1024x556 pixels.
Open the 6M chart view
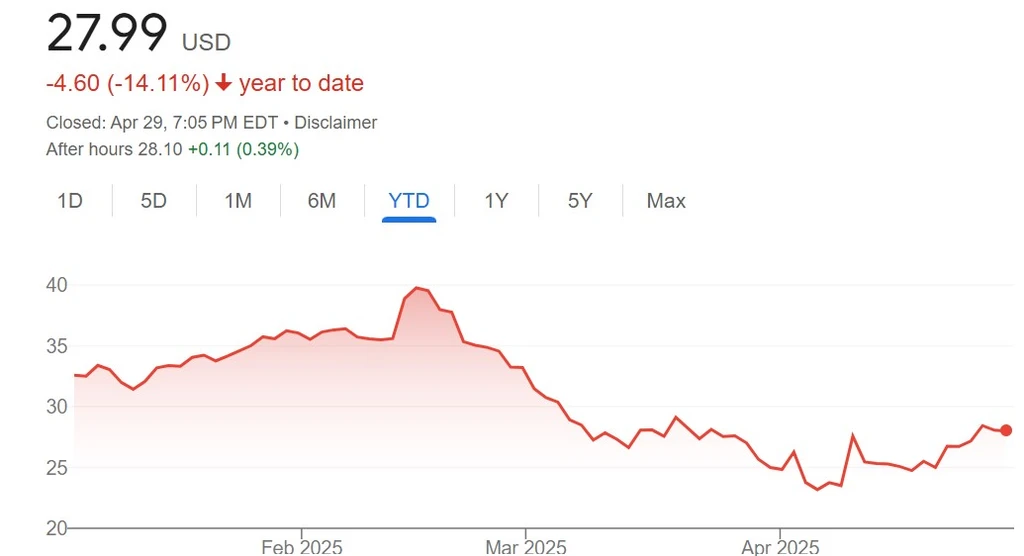tap(321, 201)
